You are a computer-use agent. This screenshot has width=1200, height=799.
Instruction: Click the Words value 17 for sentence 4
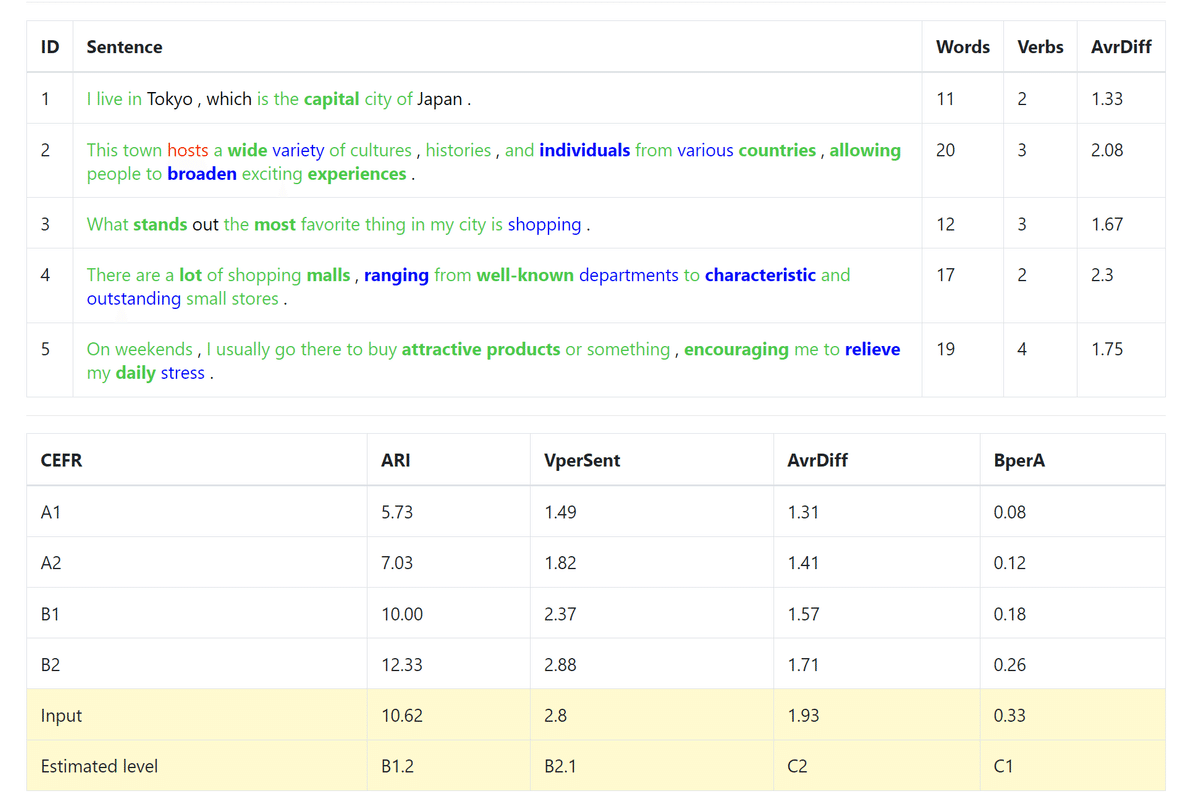tap(945, 275)
